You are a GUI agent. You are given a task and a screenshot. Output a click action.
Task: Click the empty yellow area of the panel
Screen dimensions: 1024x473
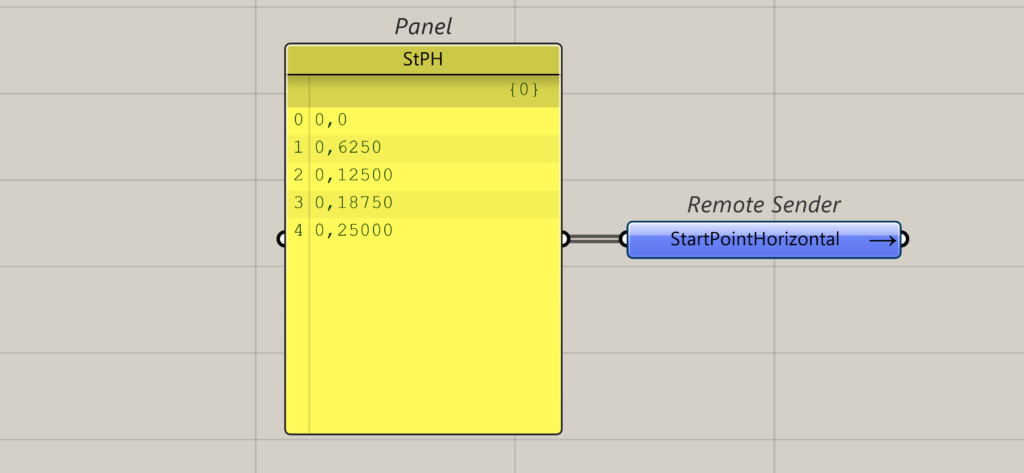(x=435, y=340)
